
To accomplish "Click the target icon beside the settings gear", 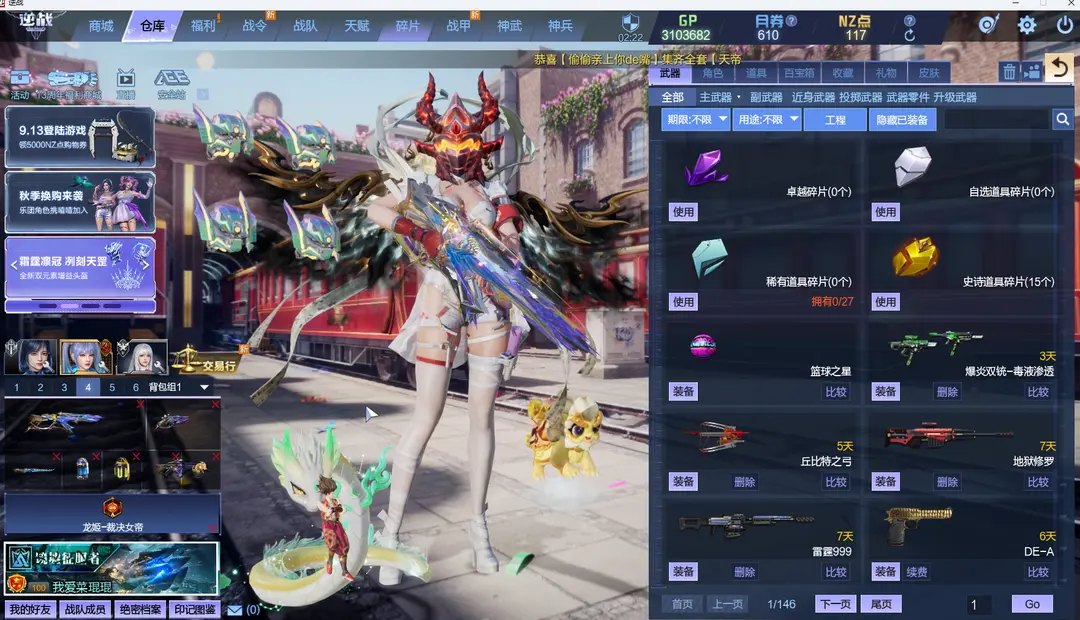I will (x=989, y=25).
